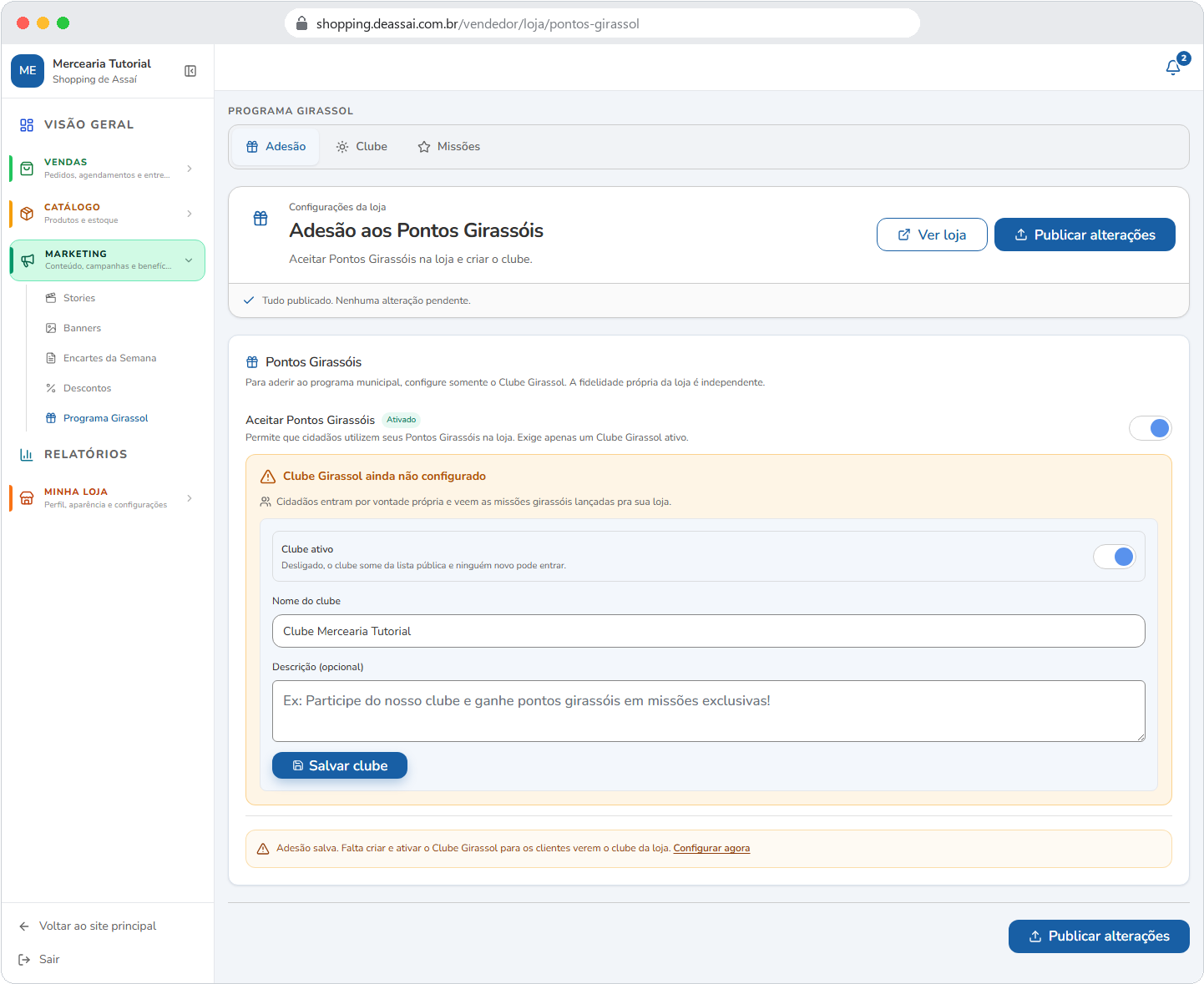1204x984 pixels.
Task: Toggle the Clube ativo switch
Action: (x=1115, y=557)
